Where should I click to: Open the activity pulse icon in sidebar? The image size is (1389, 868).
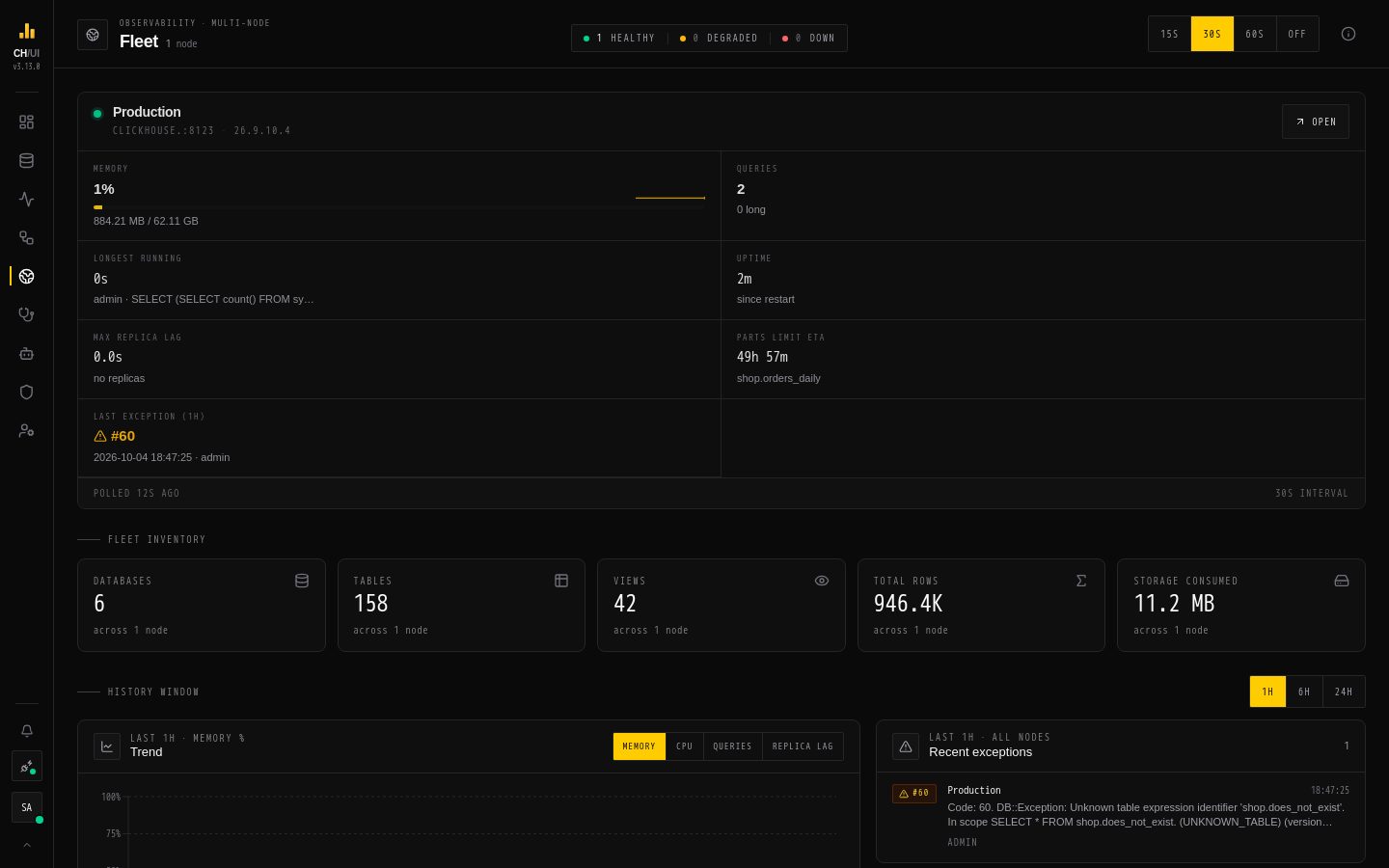click(x=26, y=200)
